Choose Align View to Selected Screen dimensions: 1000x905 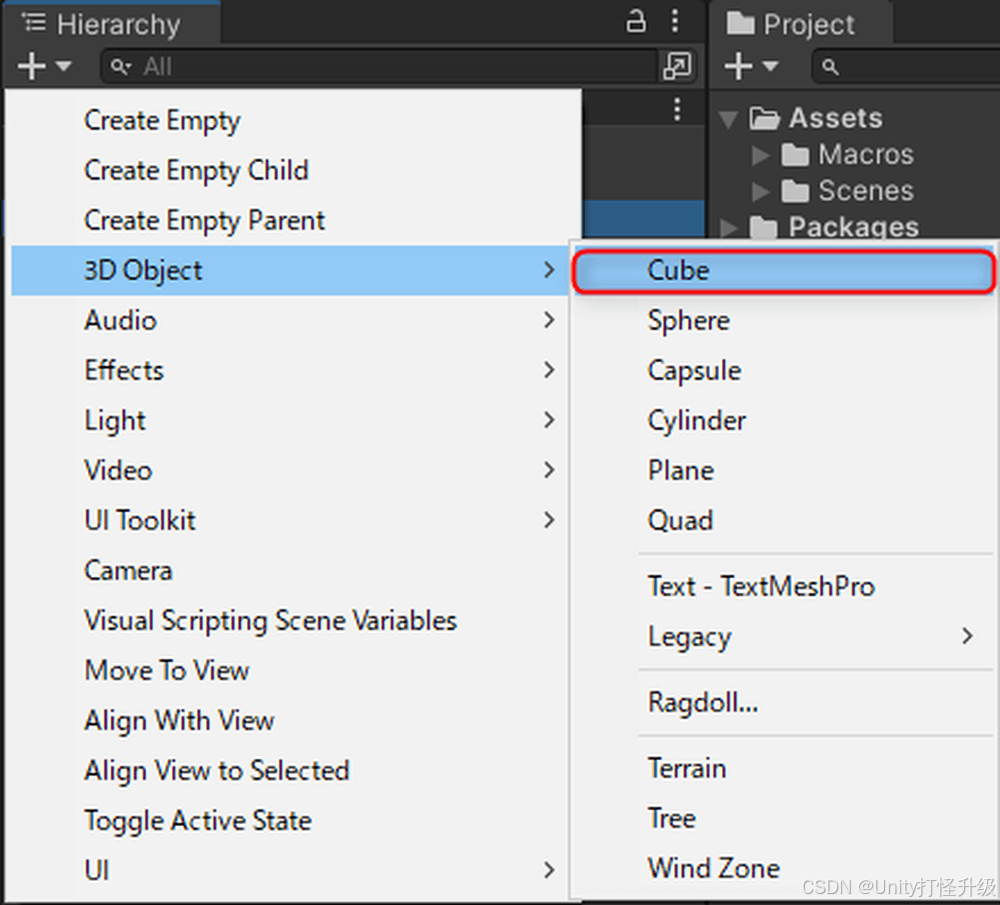pyautogui.click(x=290, y=770)
